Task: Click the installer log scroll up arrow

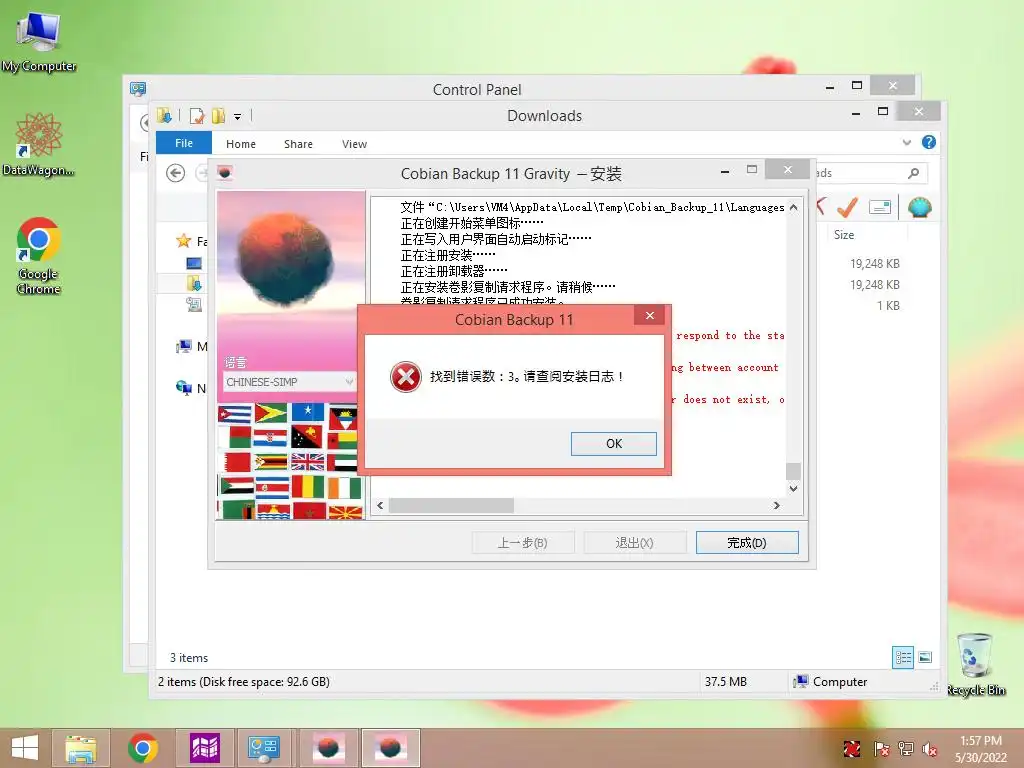Action: coord(793,207)
